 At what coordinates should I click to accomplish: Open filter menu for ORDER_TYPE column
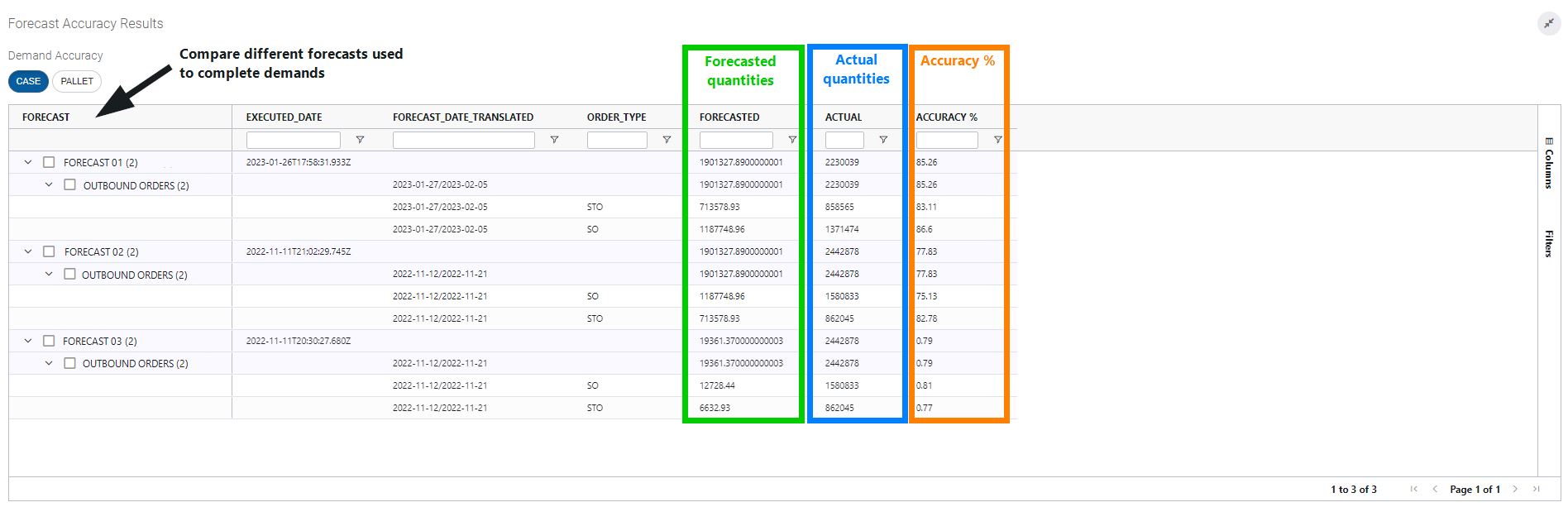pyautogui.click(x=667, y=140)
